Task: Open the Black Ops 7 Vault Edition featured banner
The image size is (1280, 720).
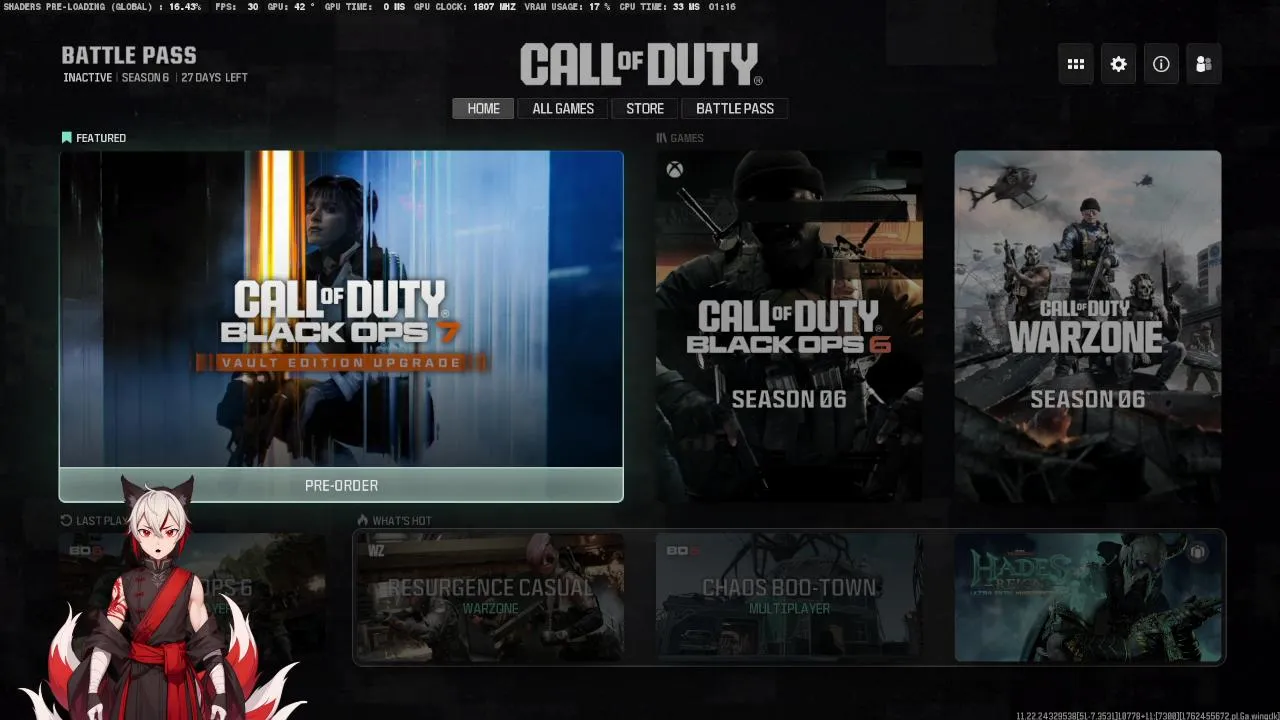Action: point(341,309)
